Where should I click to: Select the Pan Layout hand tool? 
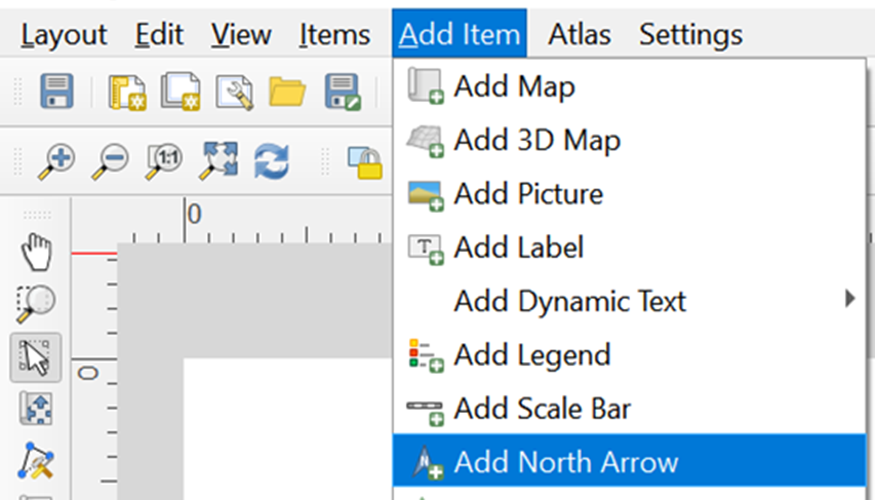[36, 250]
